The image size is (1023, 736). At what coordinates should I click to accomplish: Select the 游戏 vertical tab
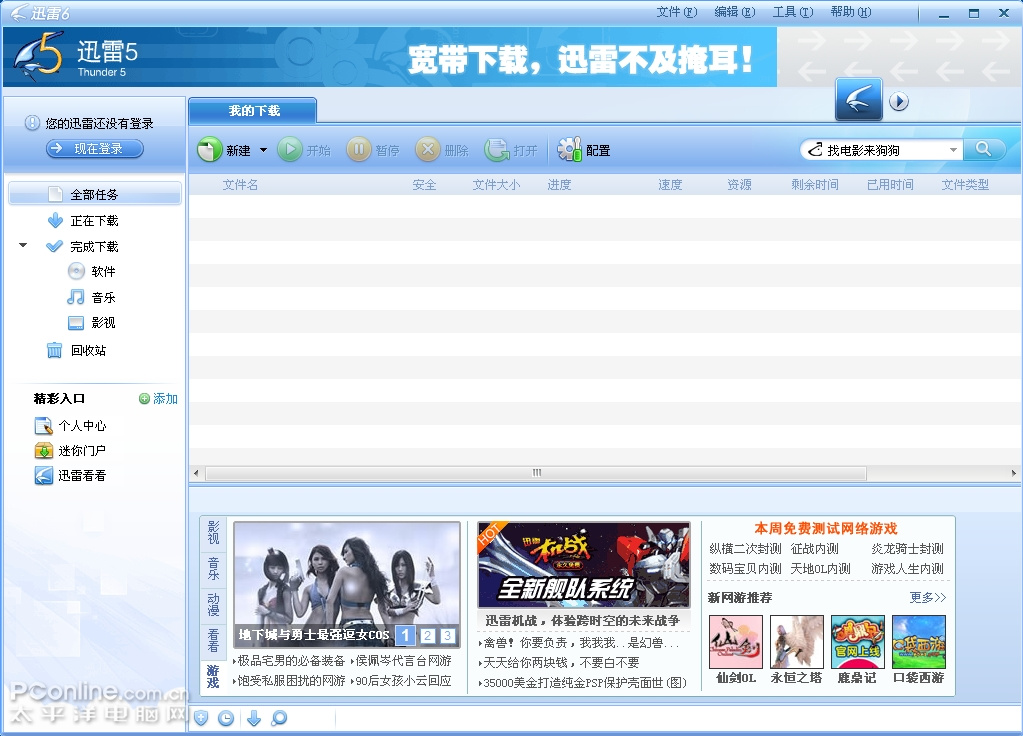point(213,677)
